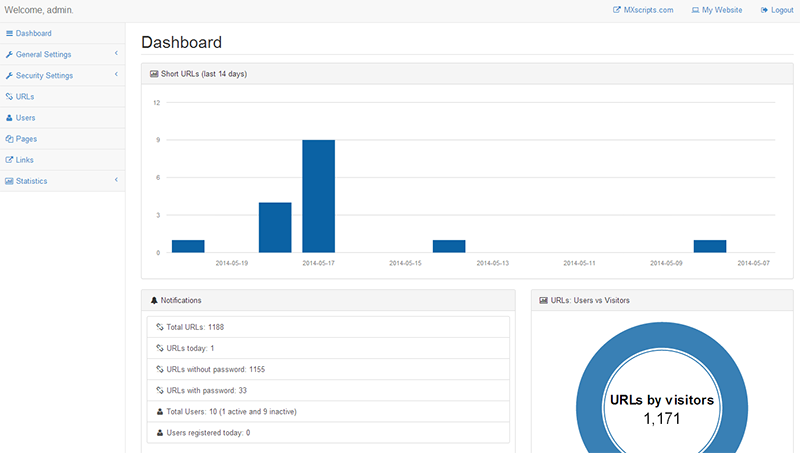The width and height of the screenshot is (800, 453).
Task: Click the 'Total URLs: 1188' row
Action: tap(328, 327)
